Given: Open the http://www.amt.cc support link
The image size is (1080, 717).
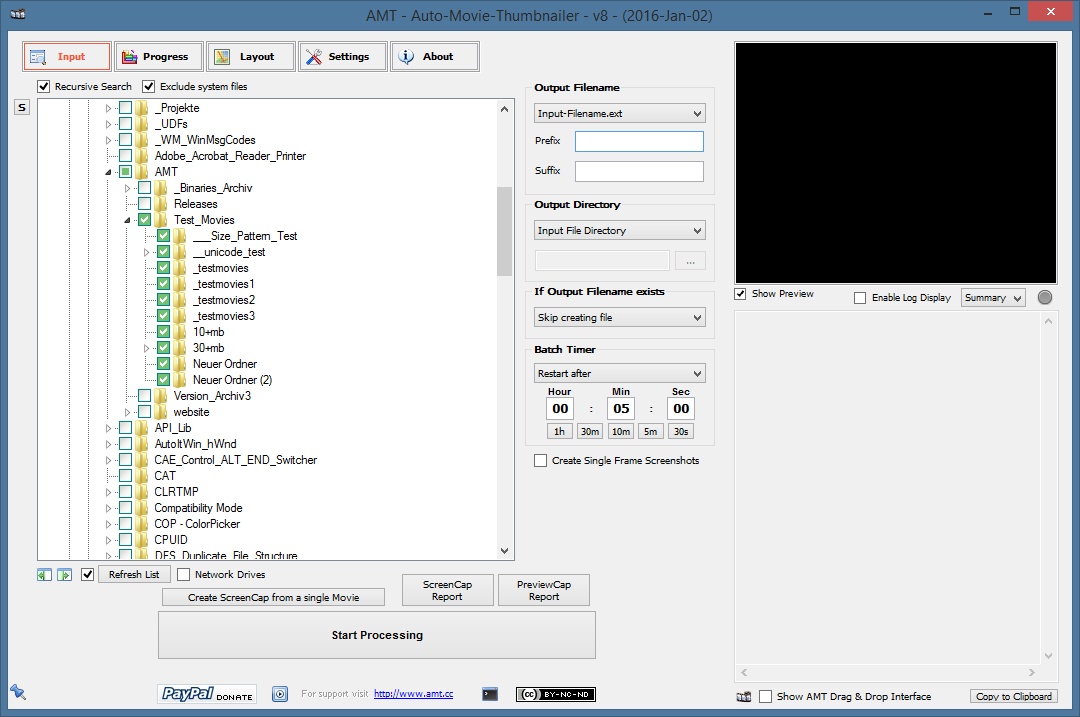Looking at the screenshot, I should click(x=413, y=694).
